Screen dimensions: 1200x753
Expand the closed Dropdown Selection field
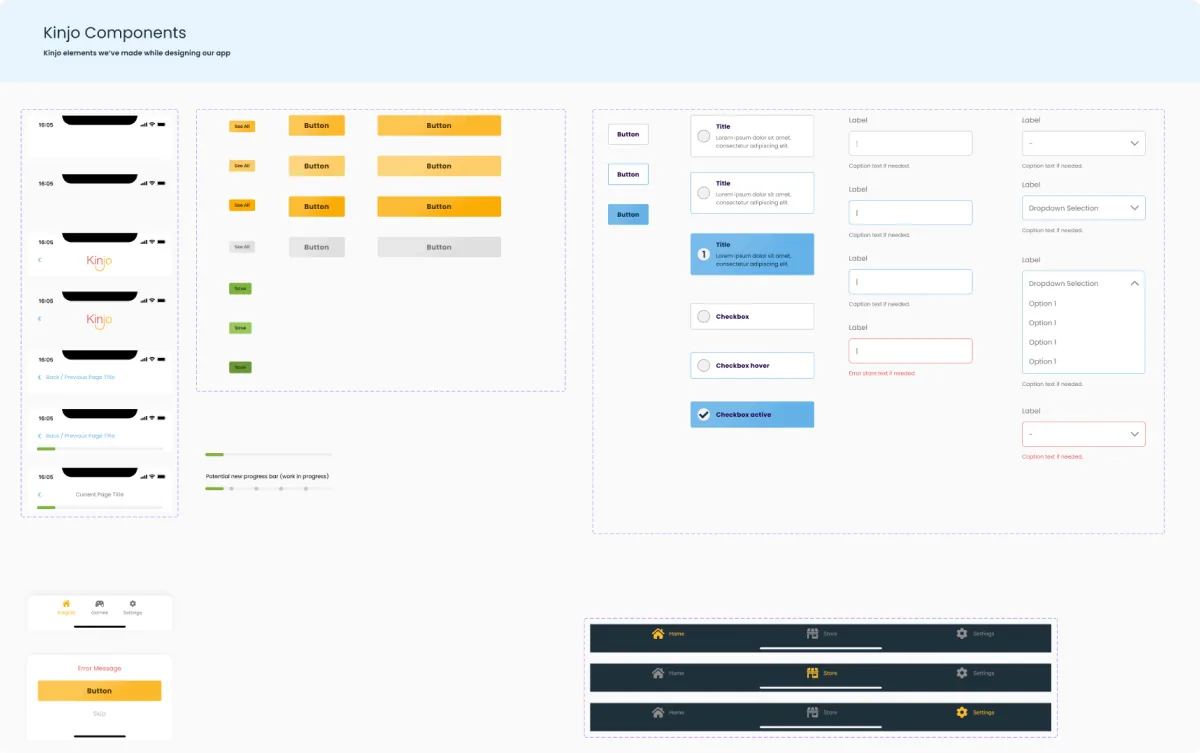tap(1084, 208)
